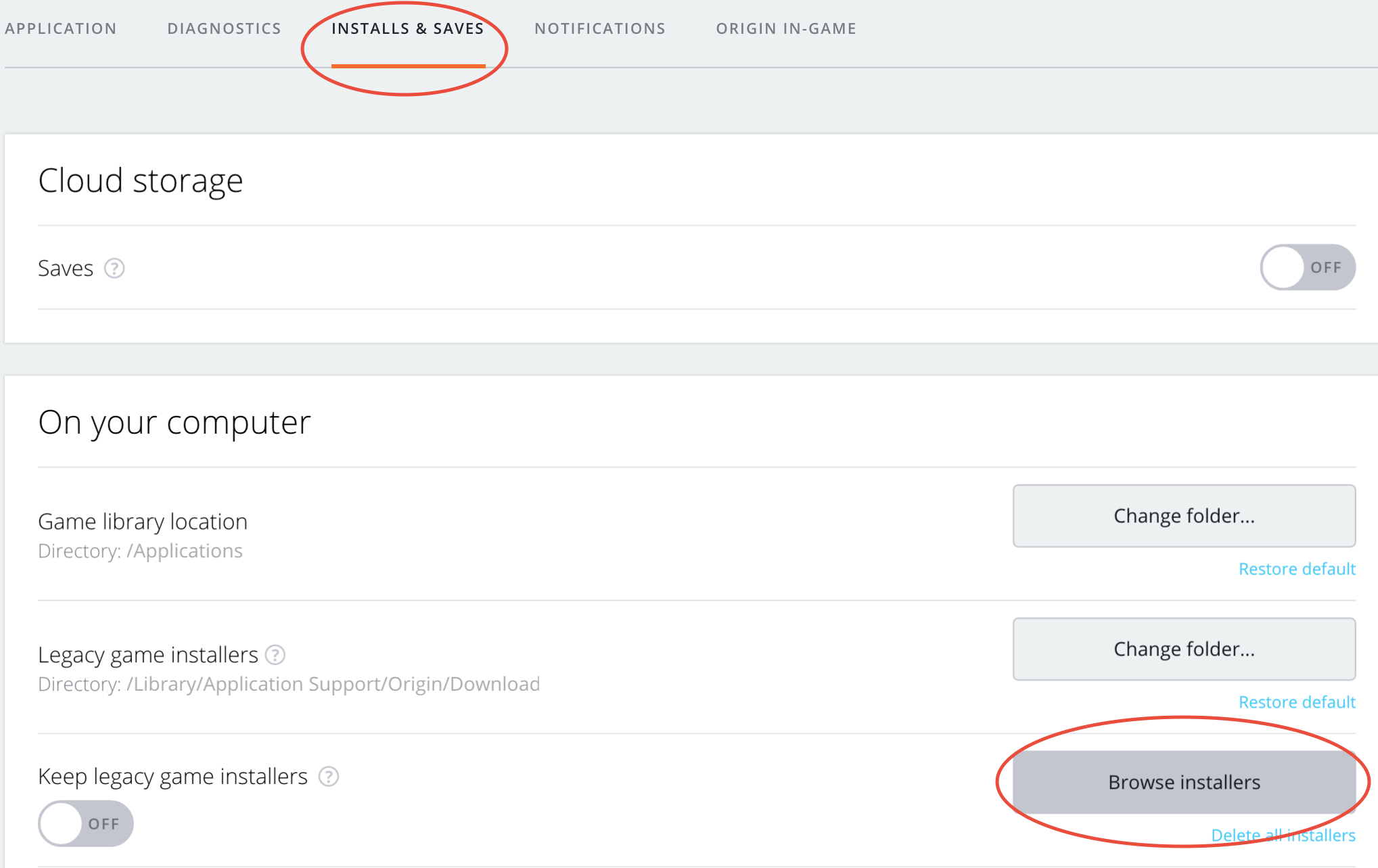
Task: Click help icon beside Keep legacy game installers
Action: point(329,777)
